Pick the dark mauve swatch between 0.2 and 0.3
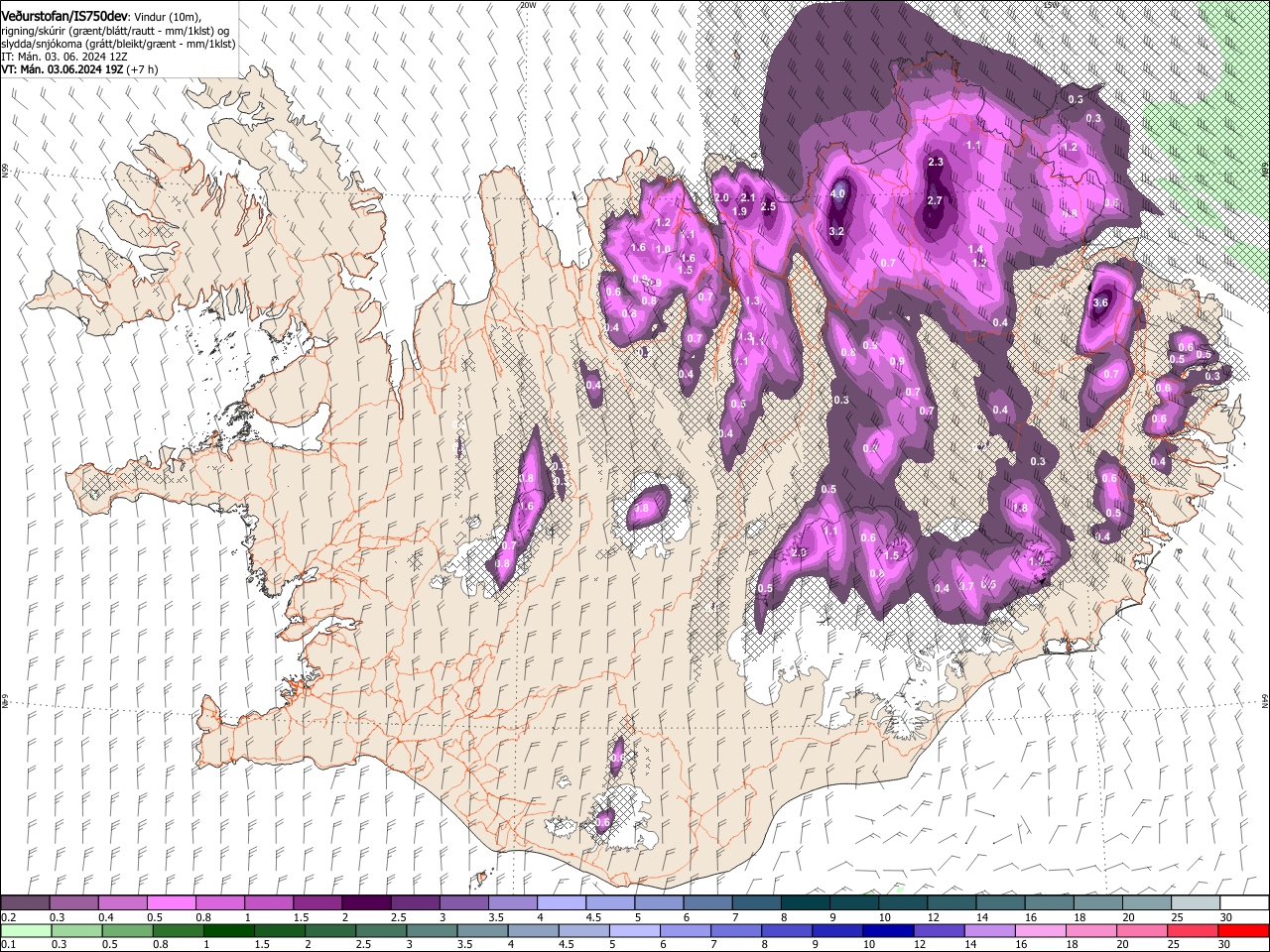Screen dimensions: 1270x952 [x=25, y=902]
